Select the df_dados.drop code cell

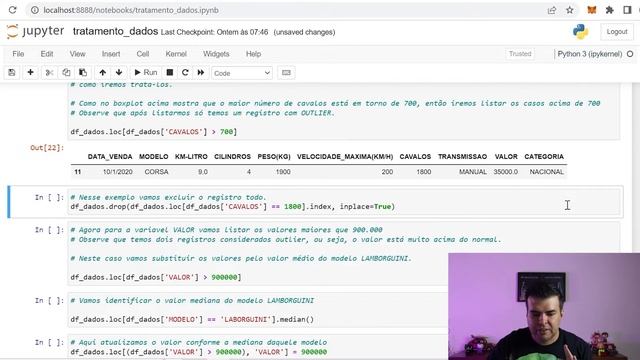345,202
